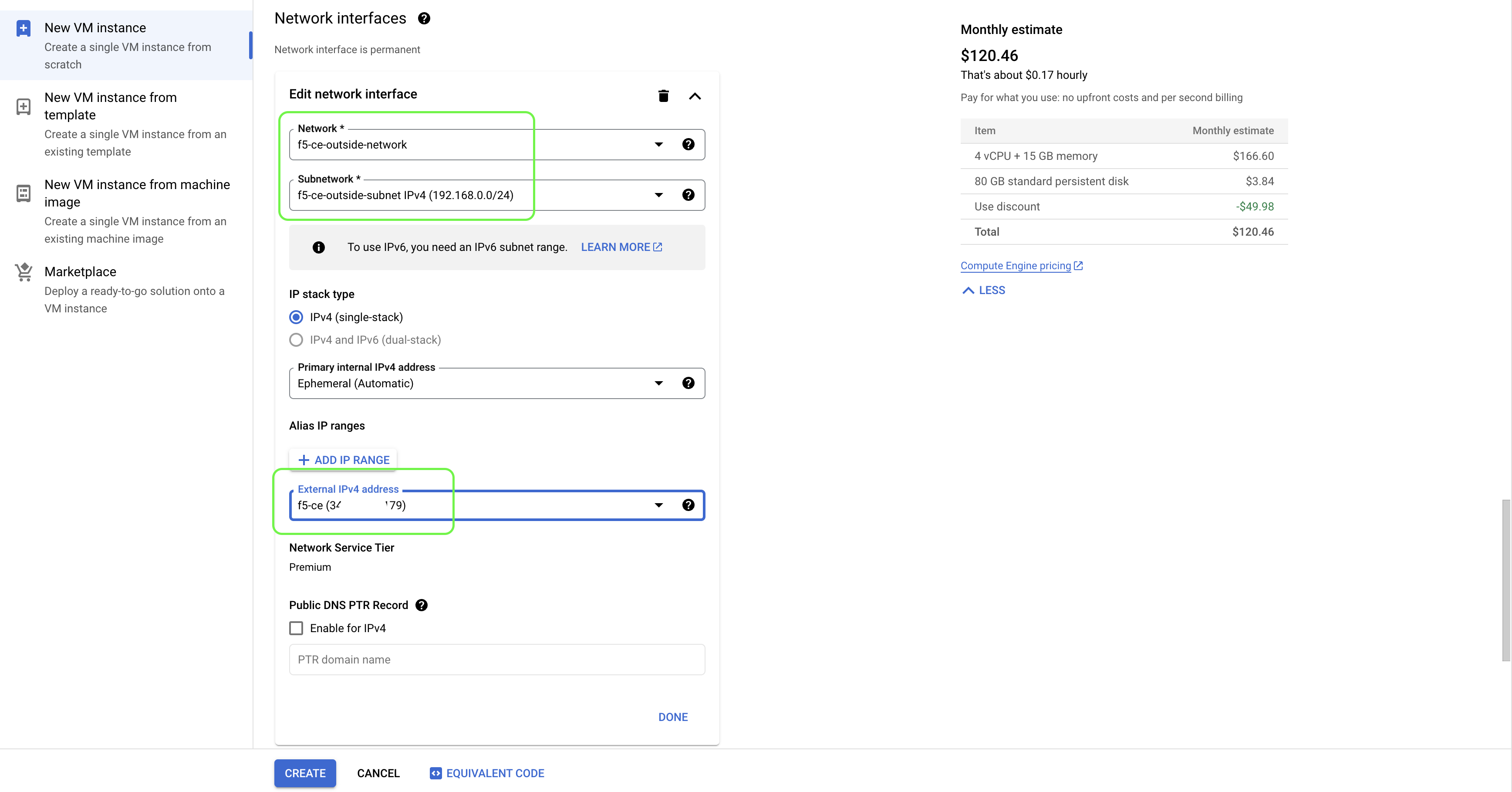The width and height of the screenshot is (1512, 792).
Task: Delete the network interface with trash icon
Action: coord(663,96)
